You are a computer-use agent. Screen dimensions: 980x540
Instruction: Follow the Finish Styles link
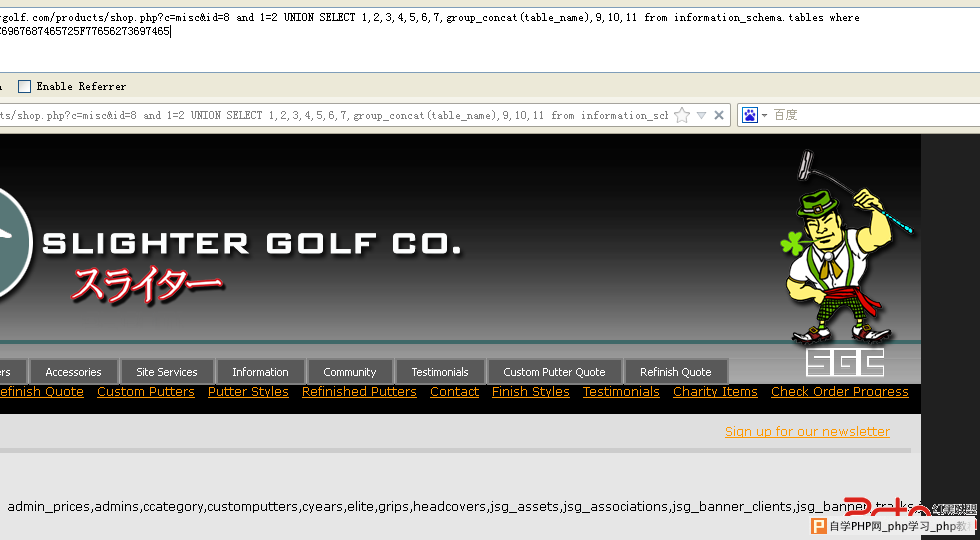pyautogui.click(x=531, y=392)
